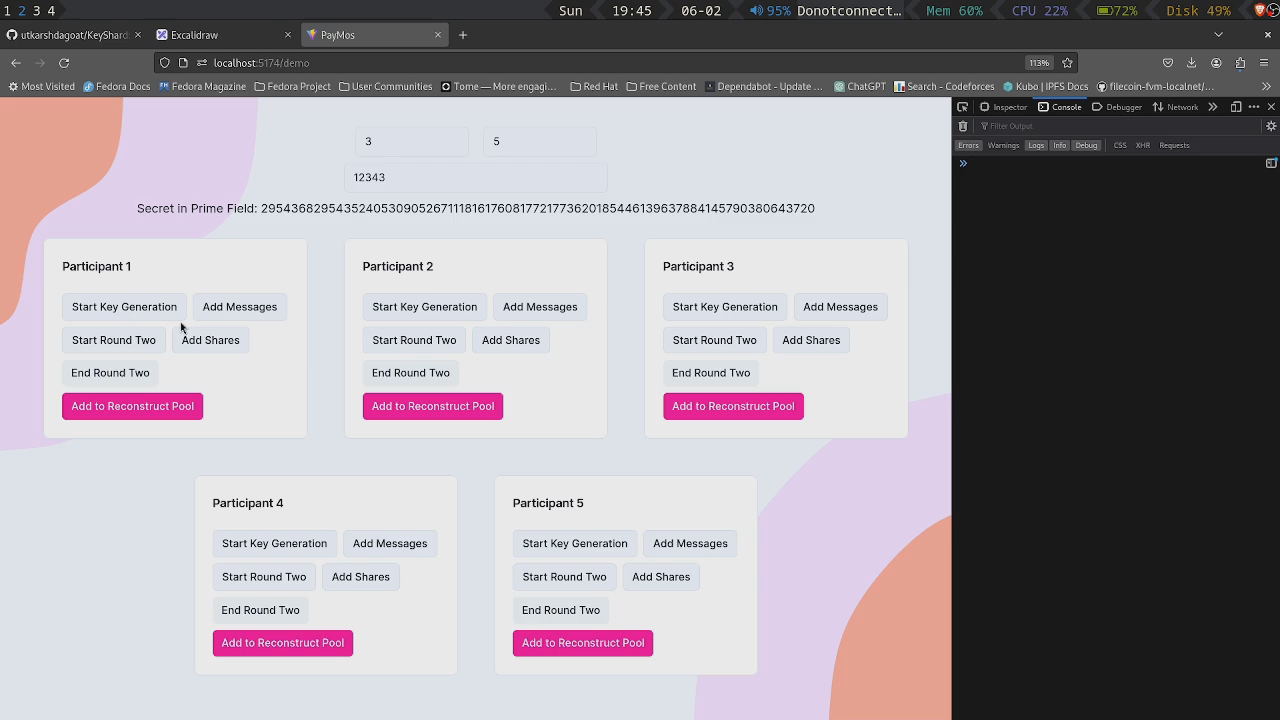Screen dimensions: 1280x720
Task: Switch to the Inspector DevTools tab
Action: point(1003,107)
